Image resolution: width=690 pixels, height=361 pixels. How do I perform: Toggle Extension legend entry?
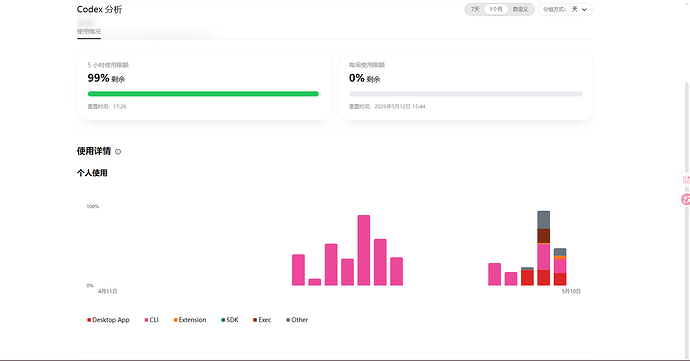coord(190,320)
